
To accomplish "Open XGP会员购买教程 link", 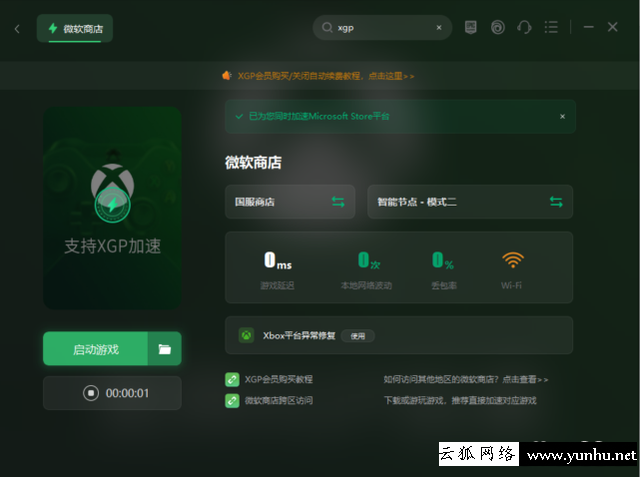I will tap(279, 379).
